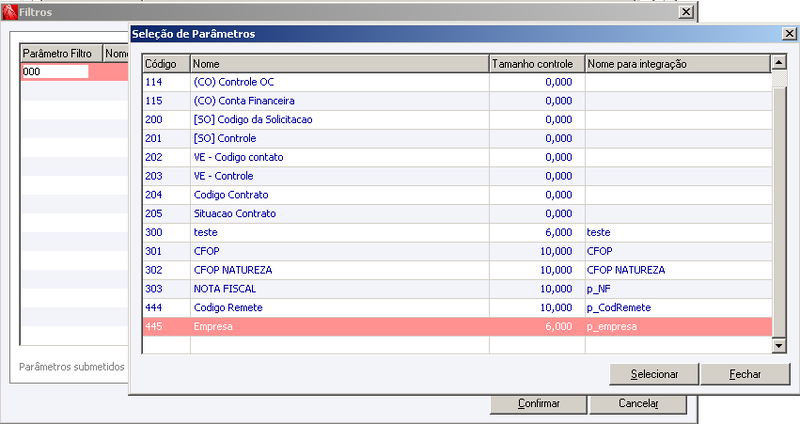Click integration name p_empresa
The width and height of the screenshot is (800, 424).
678,327
